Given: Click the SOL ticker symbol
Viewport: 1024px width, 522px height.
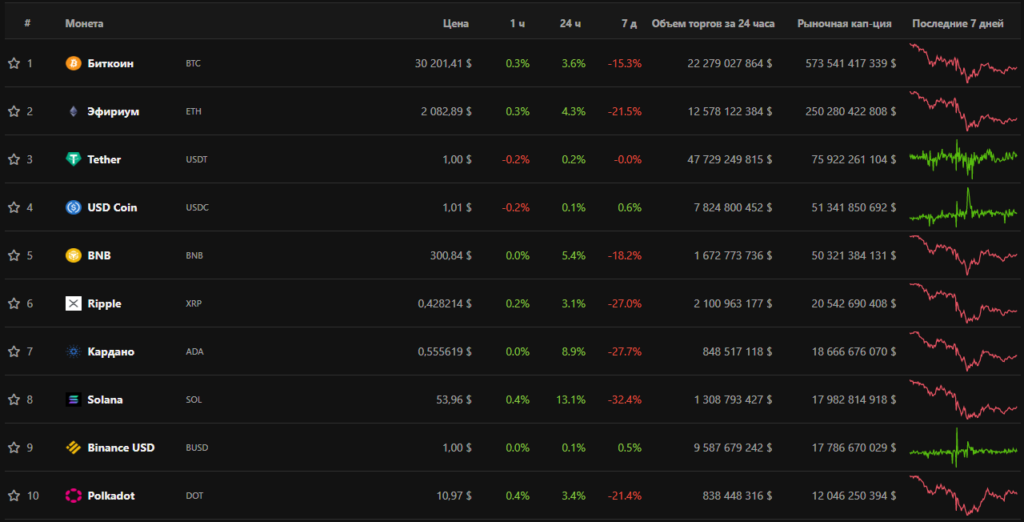Looking at the screenshot, I should click(193, 400).
